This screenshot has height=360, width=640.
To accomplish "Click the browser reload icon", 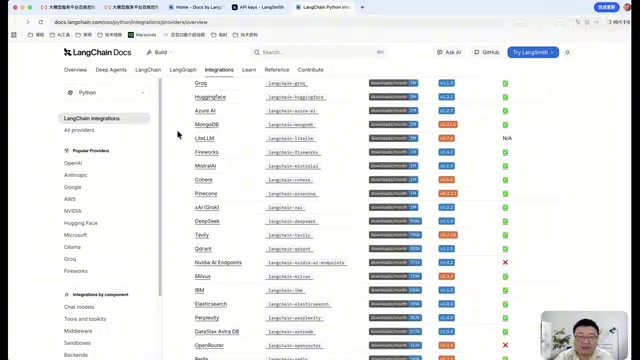I will point(40,22).
